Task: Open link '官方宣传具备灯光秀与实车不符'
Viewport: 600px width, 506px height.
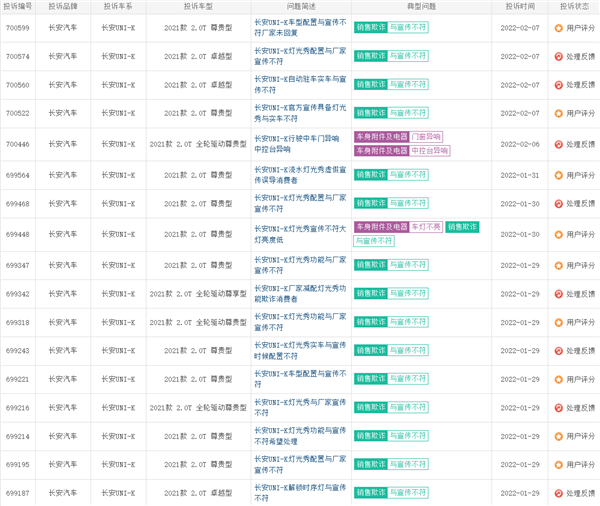Action: point(300,113)
